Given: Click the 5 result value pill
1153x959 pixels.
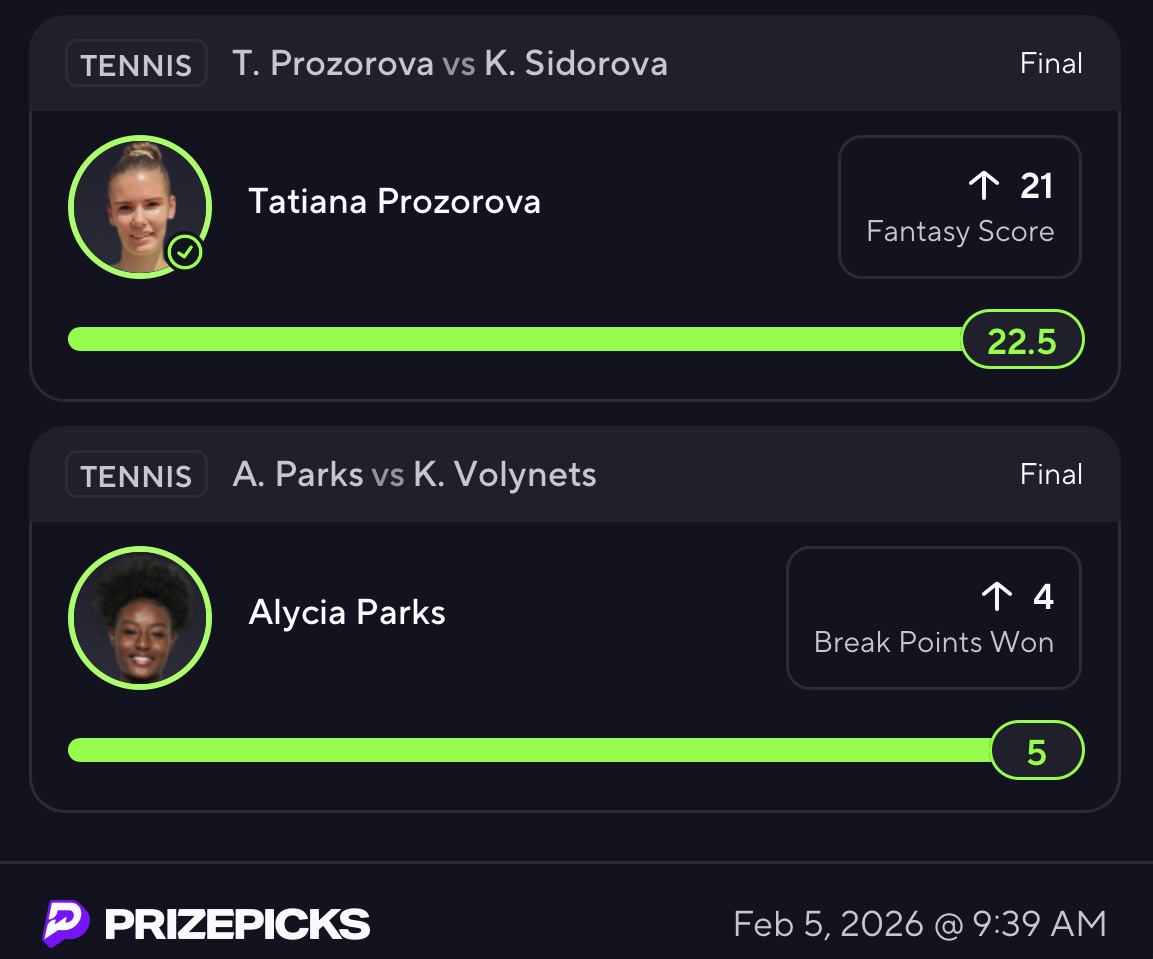Looking at the screenshot, I should click(x=1037, y=750).
